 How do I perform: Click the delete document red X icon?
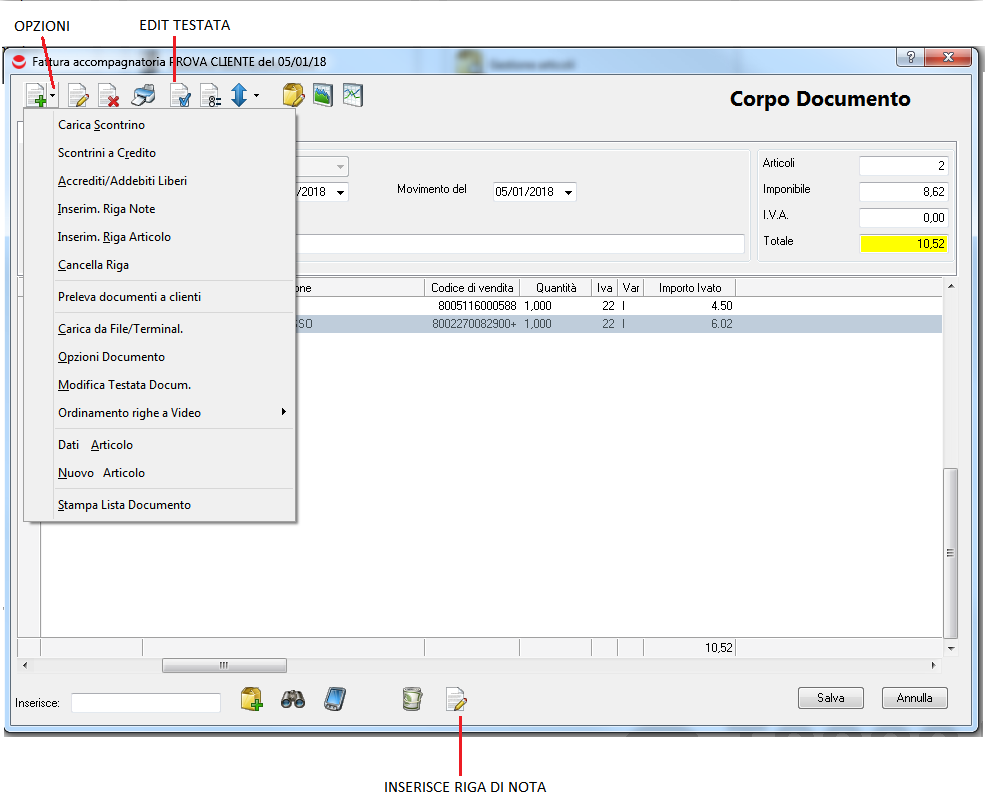[x=109, y=96]
